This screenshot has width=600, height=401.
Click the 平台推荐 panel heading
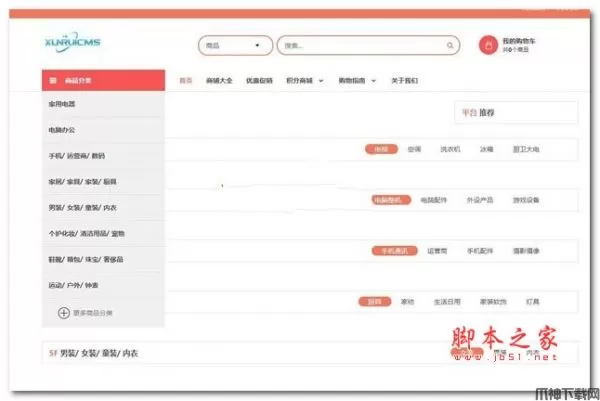pos(478,112)
